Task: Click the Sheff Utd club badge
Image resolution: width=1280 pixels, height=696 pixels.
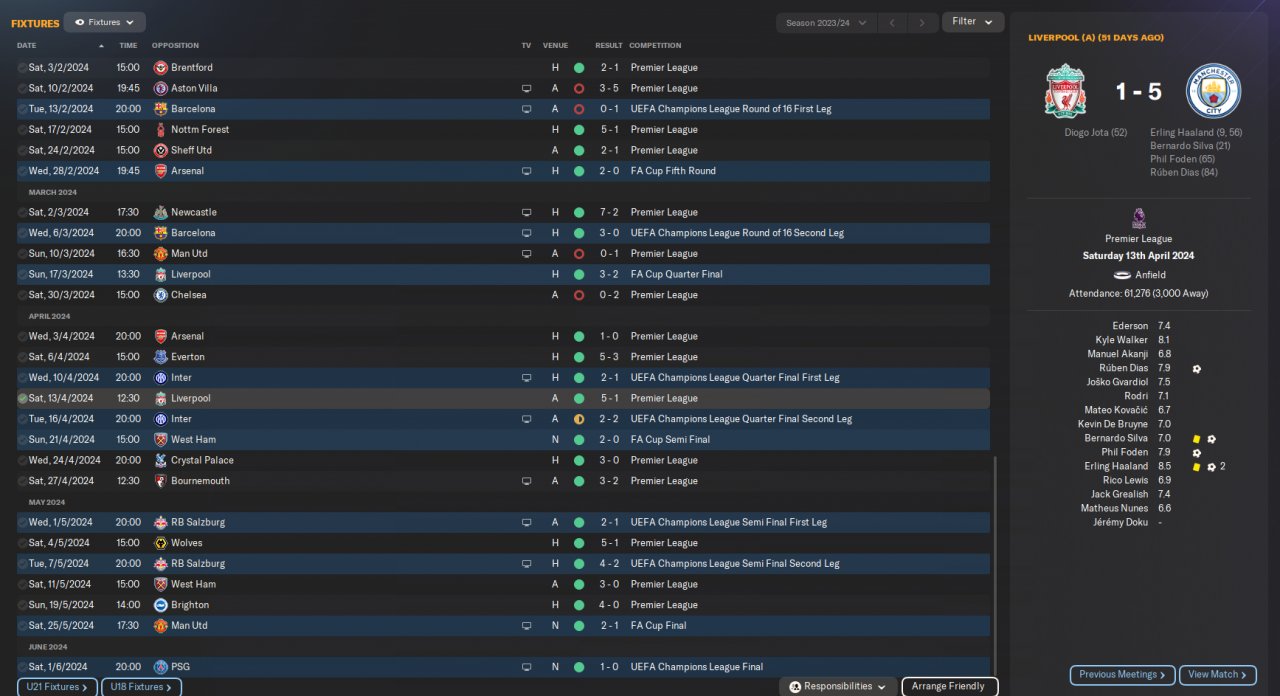Action: point(160,150)
